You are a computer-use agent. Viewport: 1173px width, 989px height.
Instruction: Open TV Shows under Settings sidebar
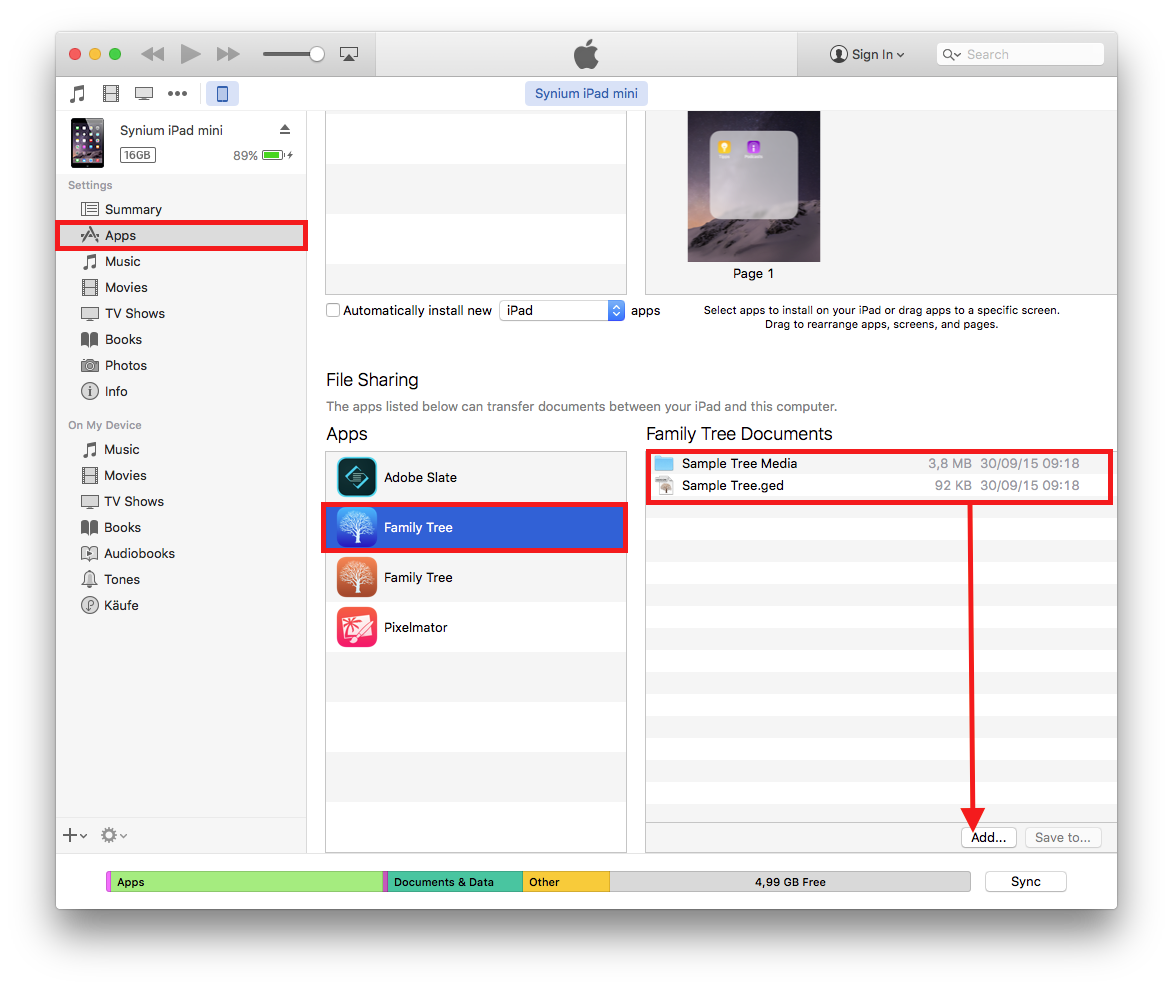click(181, 313)
